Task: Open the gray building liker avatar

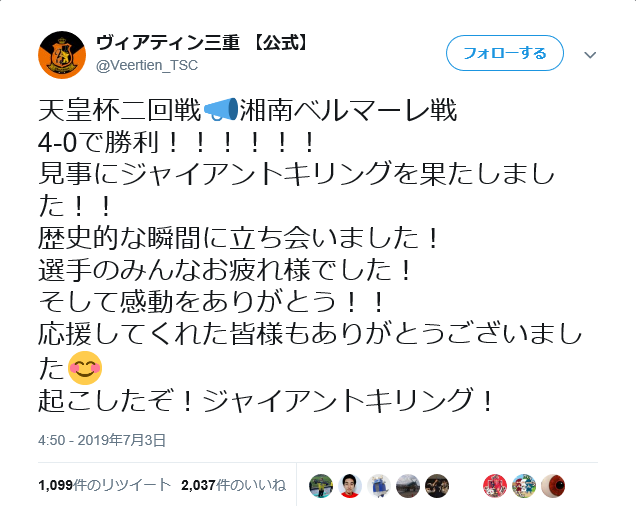Action: [x=408, y=486]
